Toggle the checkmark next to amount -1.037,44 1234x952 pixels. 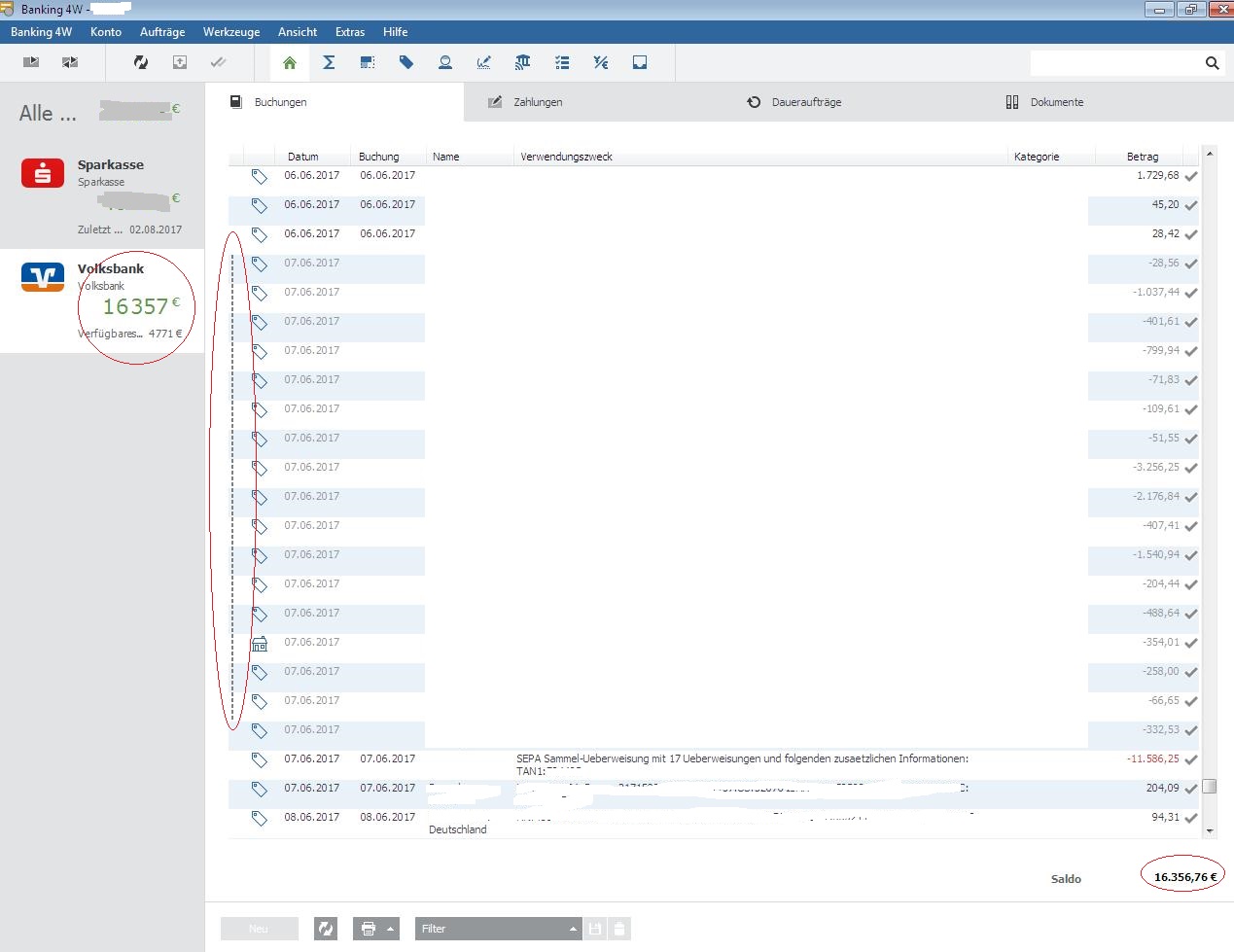click(x=1191, y=294)
